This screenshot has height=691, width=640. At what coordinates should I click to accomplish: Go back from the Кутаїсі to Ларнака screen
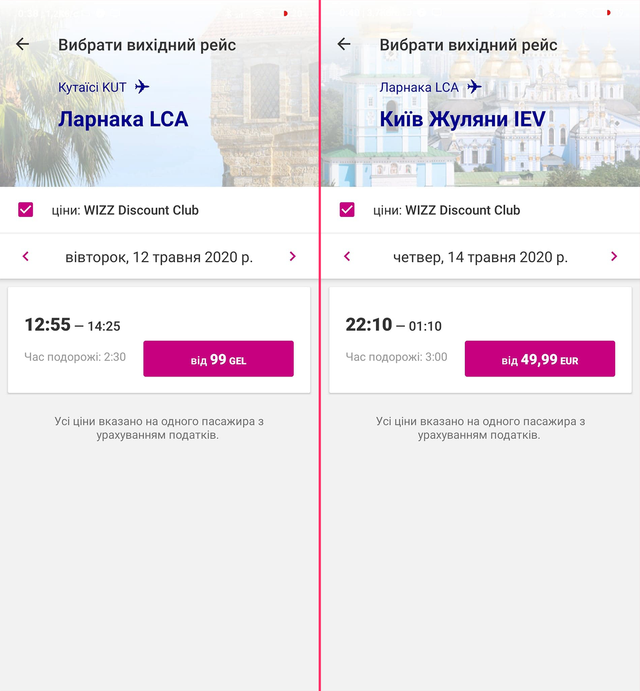[x=23, y=45]
